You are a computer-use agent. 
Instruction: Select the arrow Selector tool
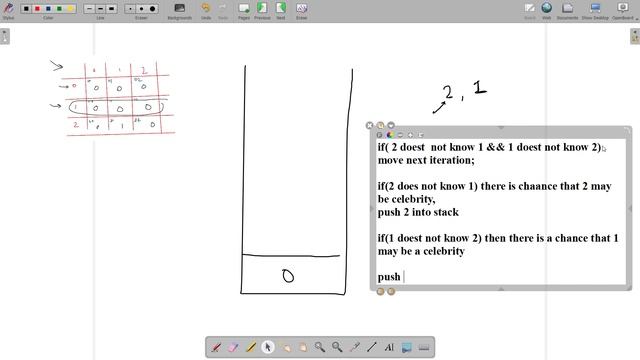point(268,347)
